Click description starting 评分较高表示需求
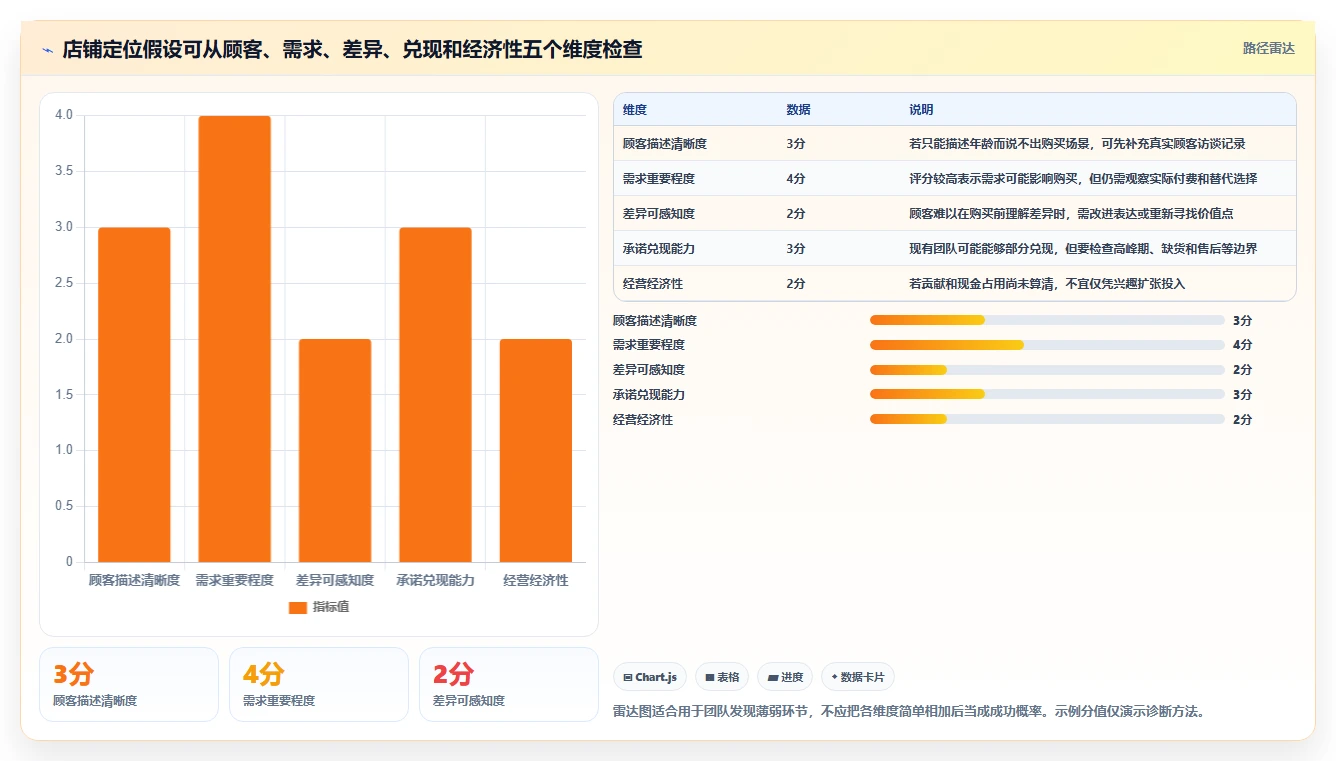 click(1083, 179)
